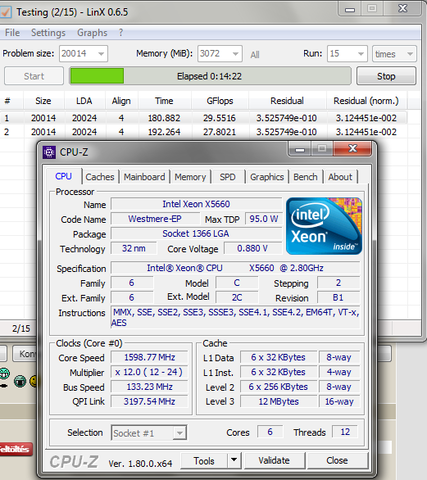
Task: Close the CPU-Z window with red X
Action: tap(352, 149)
